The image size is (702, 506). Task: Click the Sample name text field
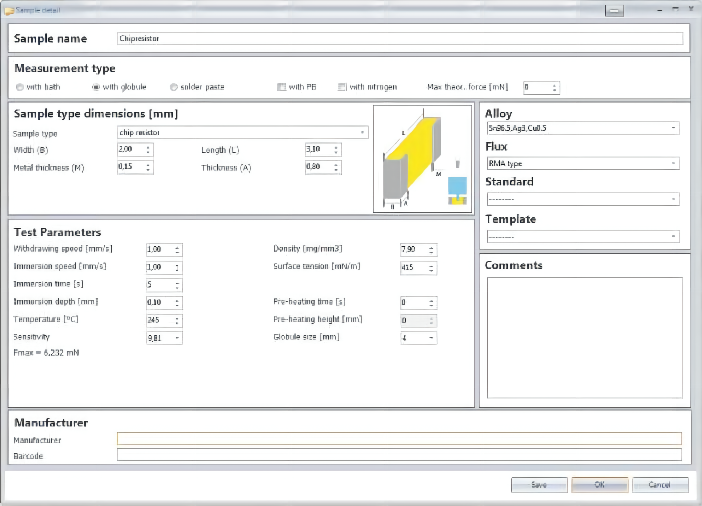400,39
